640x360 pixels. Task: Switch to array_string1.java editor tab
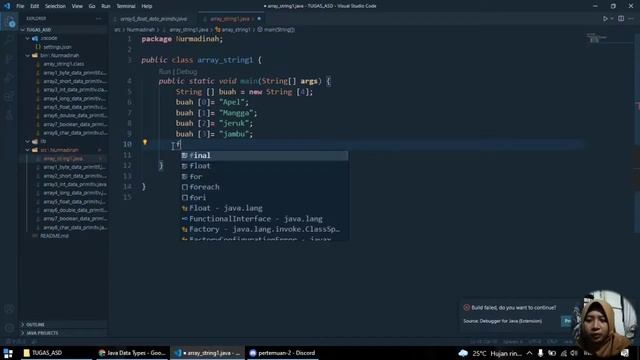tap(230, 19)
